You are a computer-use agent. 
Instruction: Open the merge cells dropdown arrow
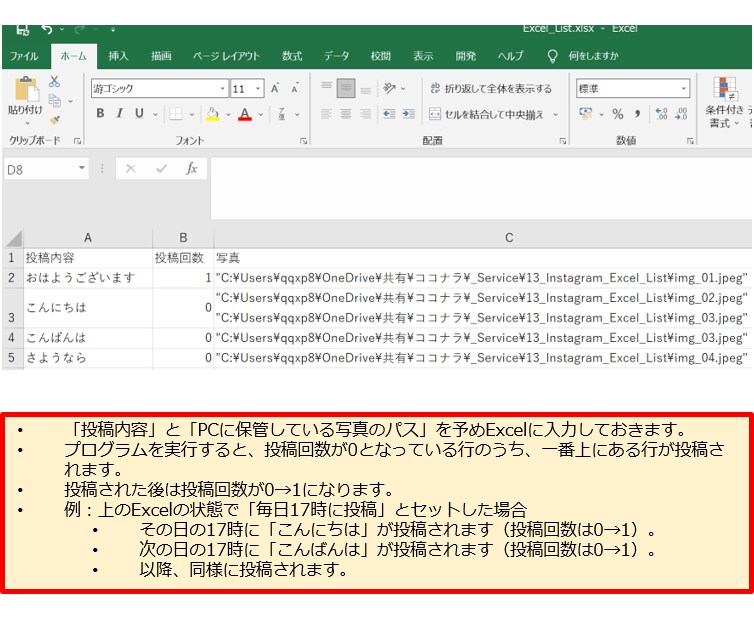[555, 114]
